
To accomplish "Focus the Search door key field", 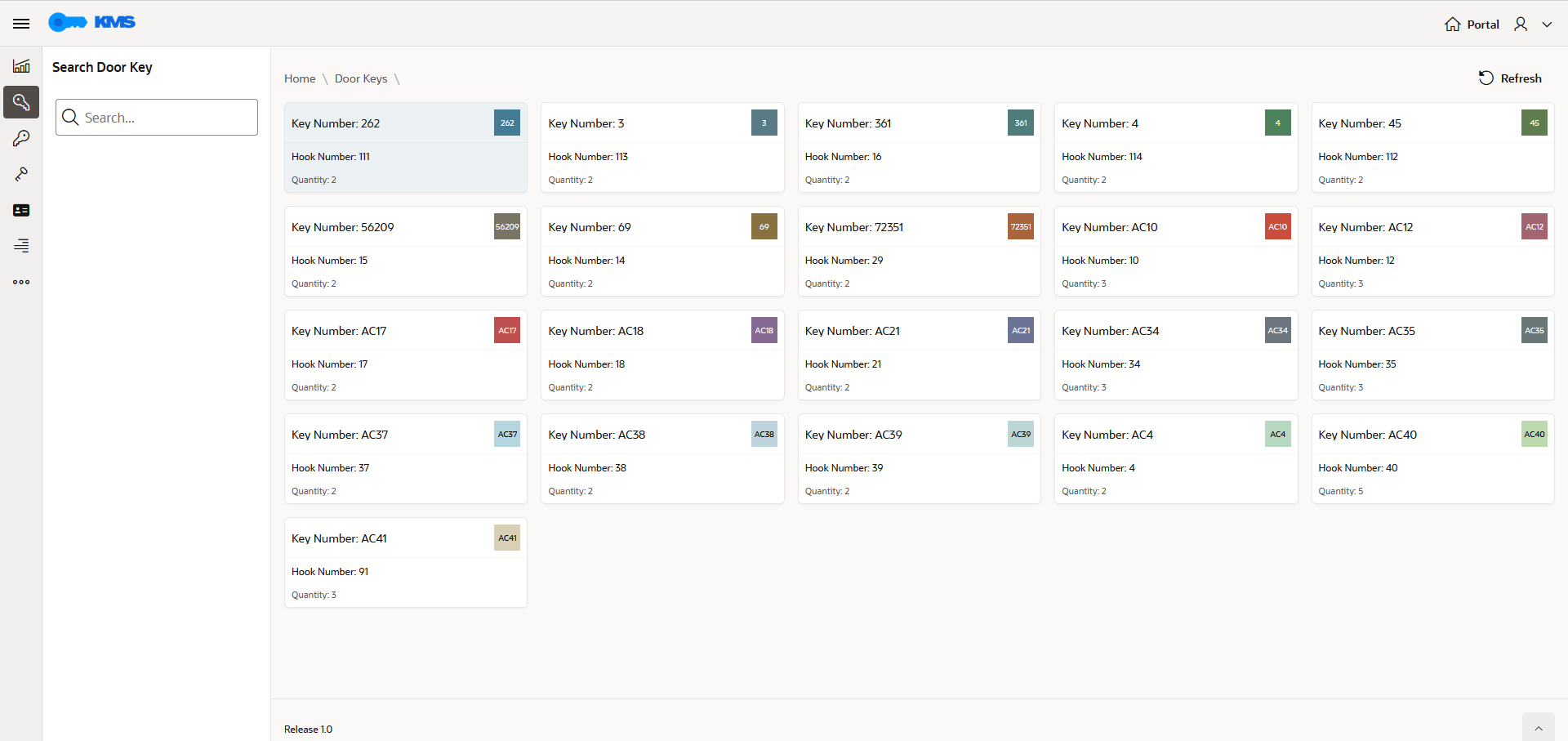I will pos(157,118).
